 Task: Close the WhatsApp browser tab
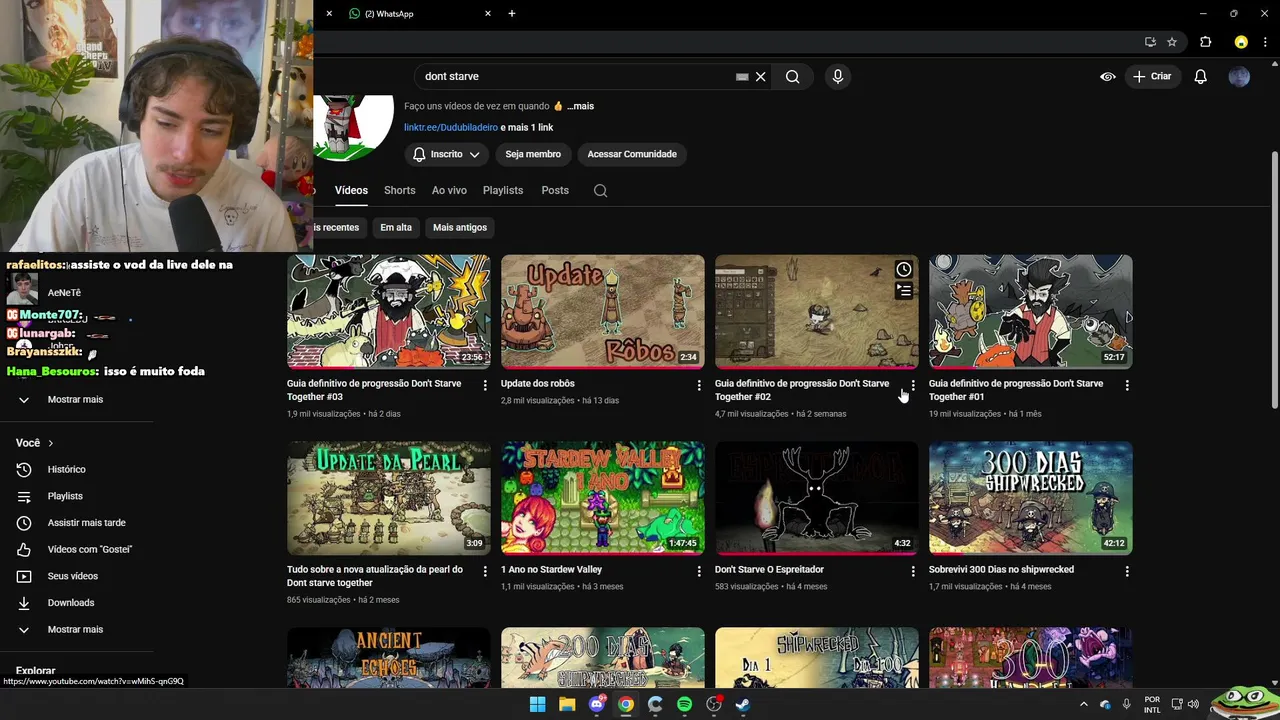tap(488, 13)
